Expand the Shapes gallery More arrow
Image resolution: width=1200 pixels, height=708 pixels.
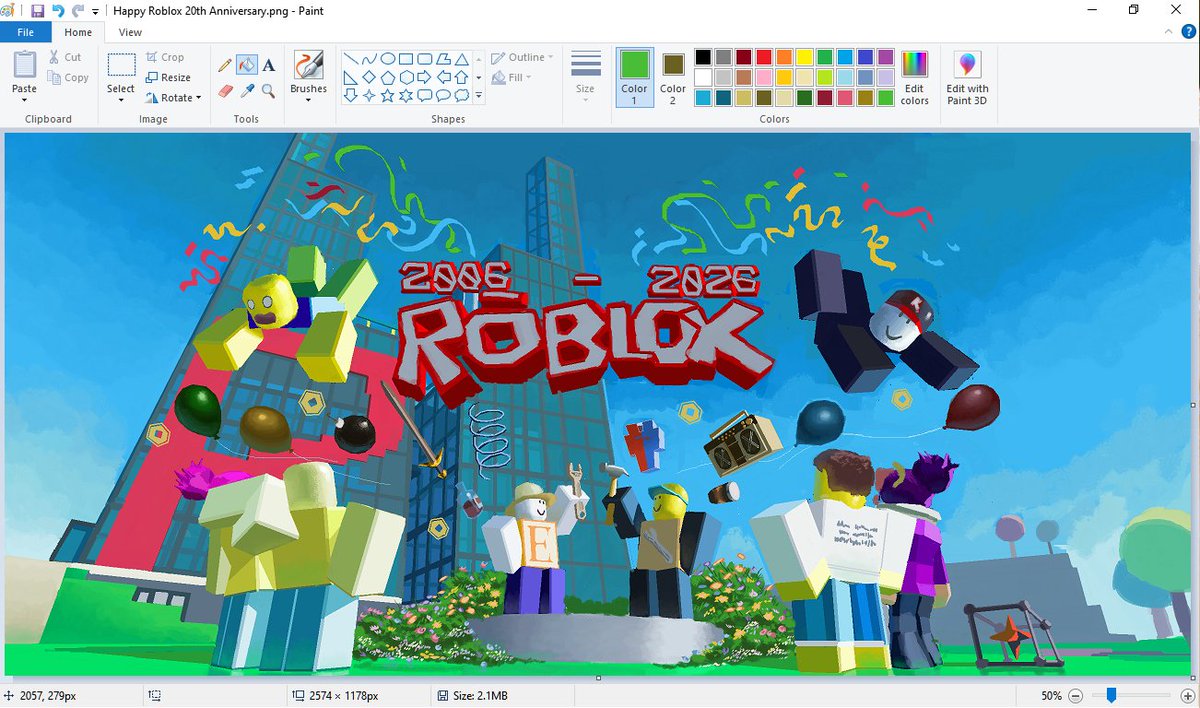(479, 96)
